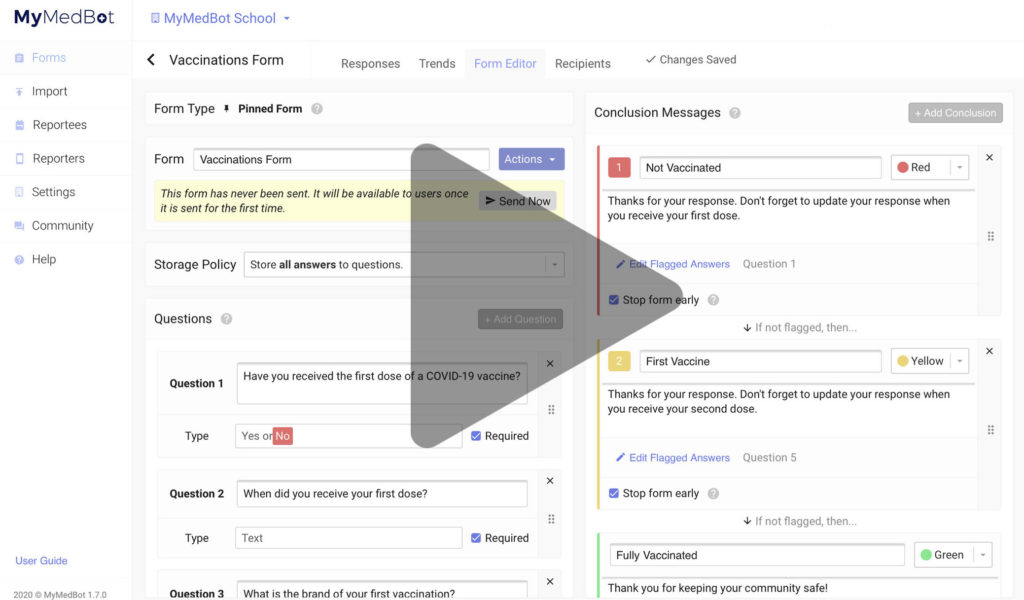Screen dimensions: 1024x600
Task: Toggle Required checkbox for Question 2
Action: [x=476, y=538]
